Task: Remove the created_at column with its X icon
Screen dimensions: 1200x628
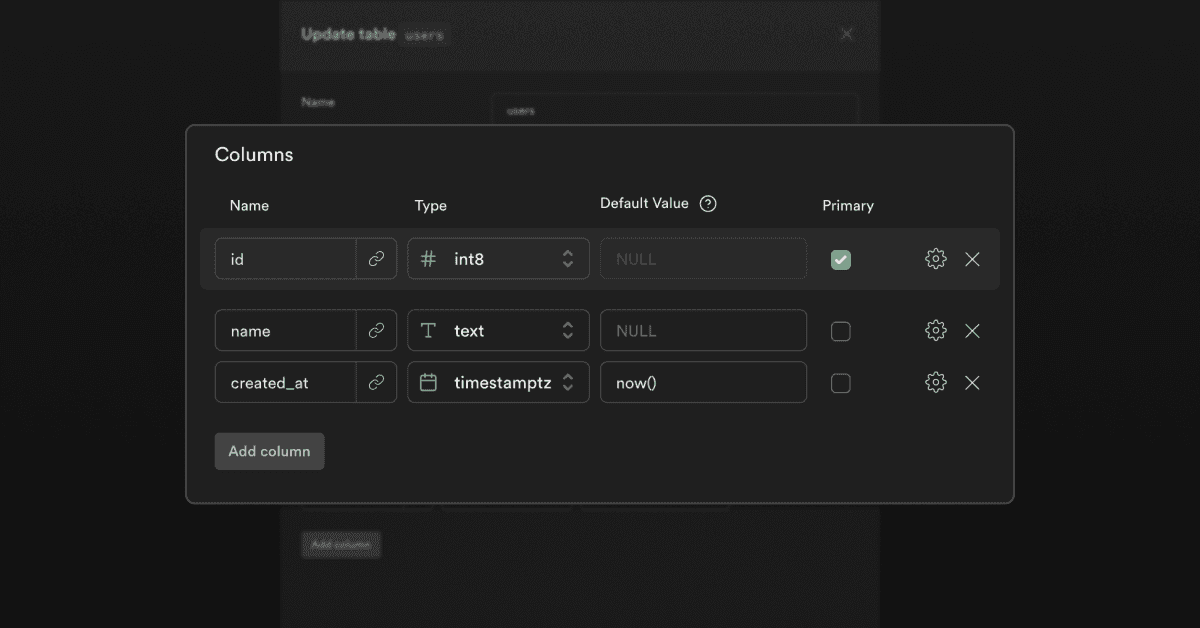Action: click(972, 383)
